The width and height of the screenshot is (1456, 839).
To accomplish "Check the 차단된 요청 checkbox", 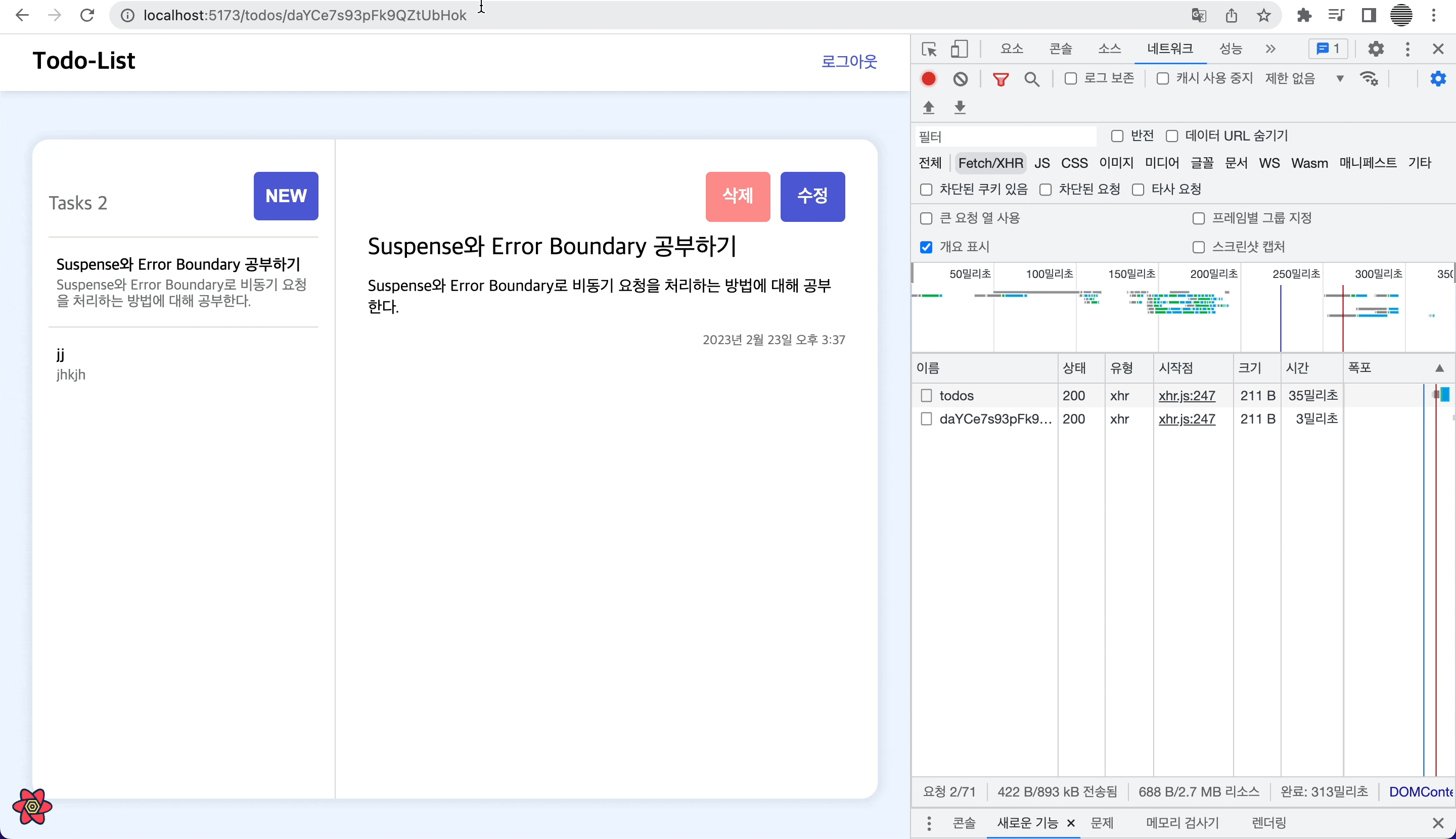I will click(x=1045, y=190).
